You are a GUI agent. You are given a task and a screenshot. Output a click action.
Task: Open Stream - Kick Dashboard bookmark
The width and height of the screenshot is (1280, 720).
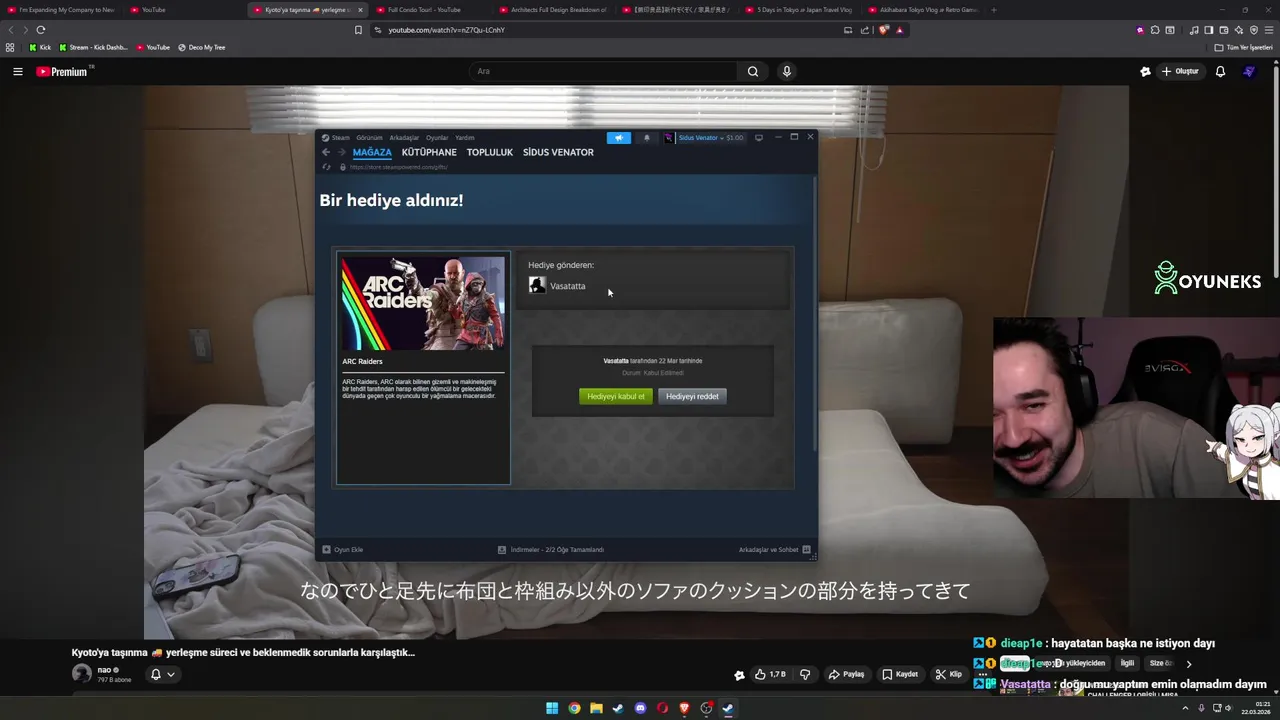click(93, 47)
